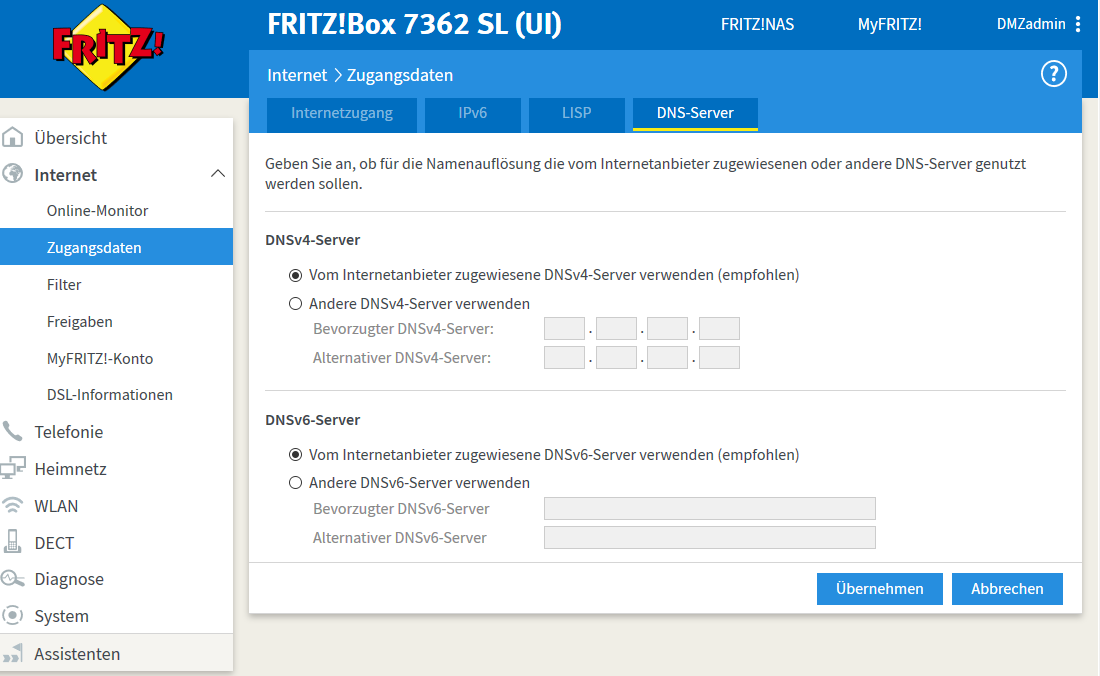This screenshot has height=676, width=1100.
Task: Open DSL-Informationen in the sidebar
Action: [109, 395]
